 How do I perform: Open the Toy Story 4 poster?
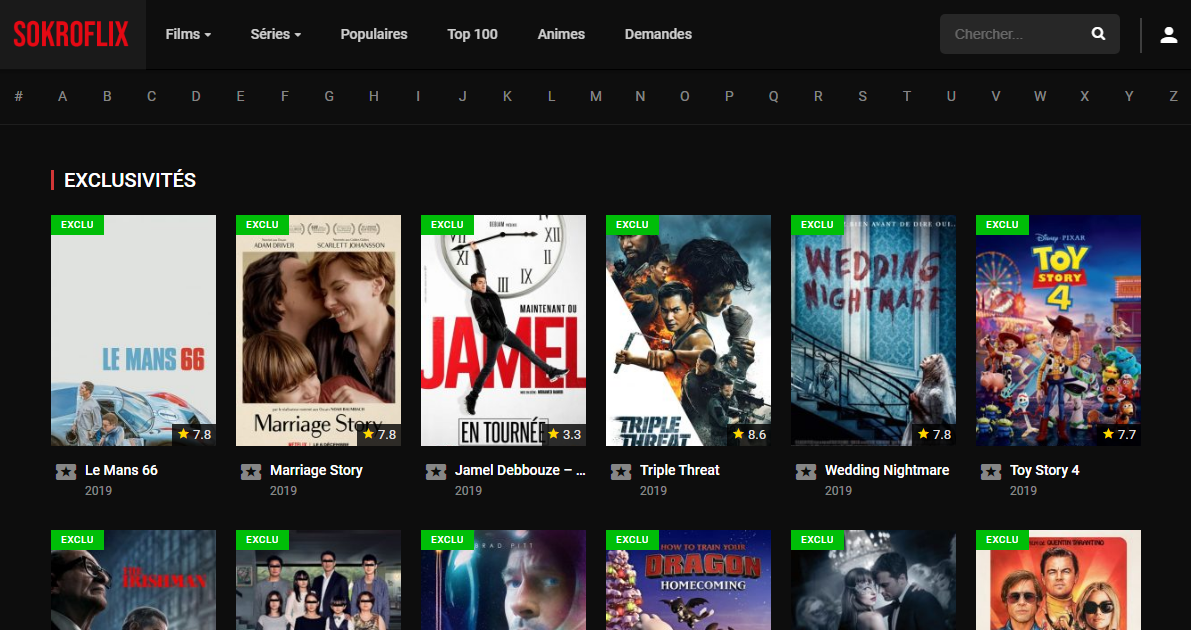click(1058, 331)
